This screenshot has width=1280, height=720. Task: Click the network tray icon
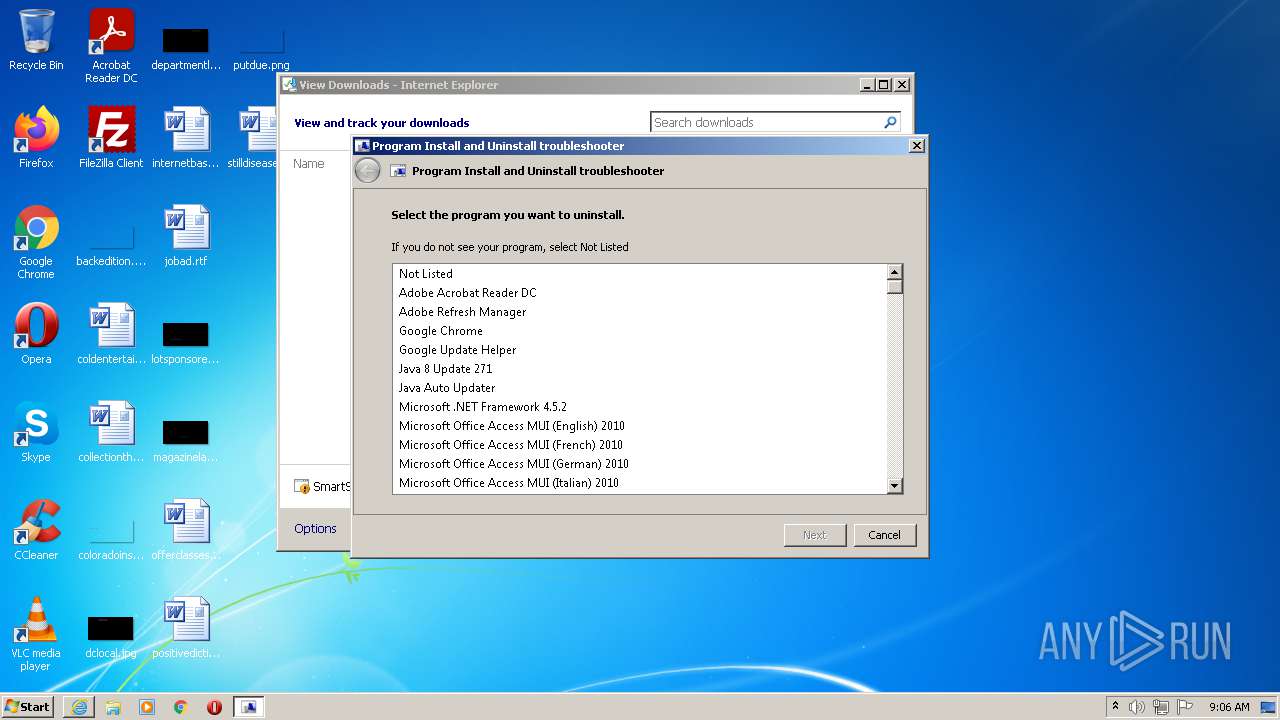point(1161,707)
